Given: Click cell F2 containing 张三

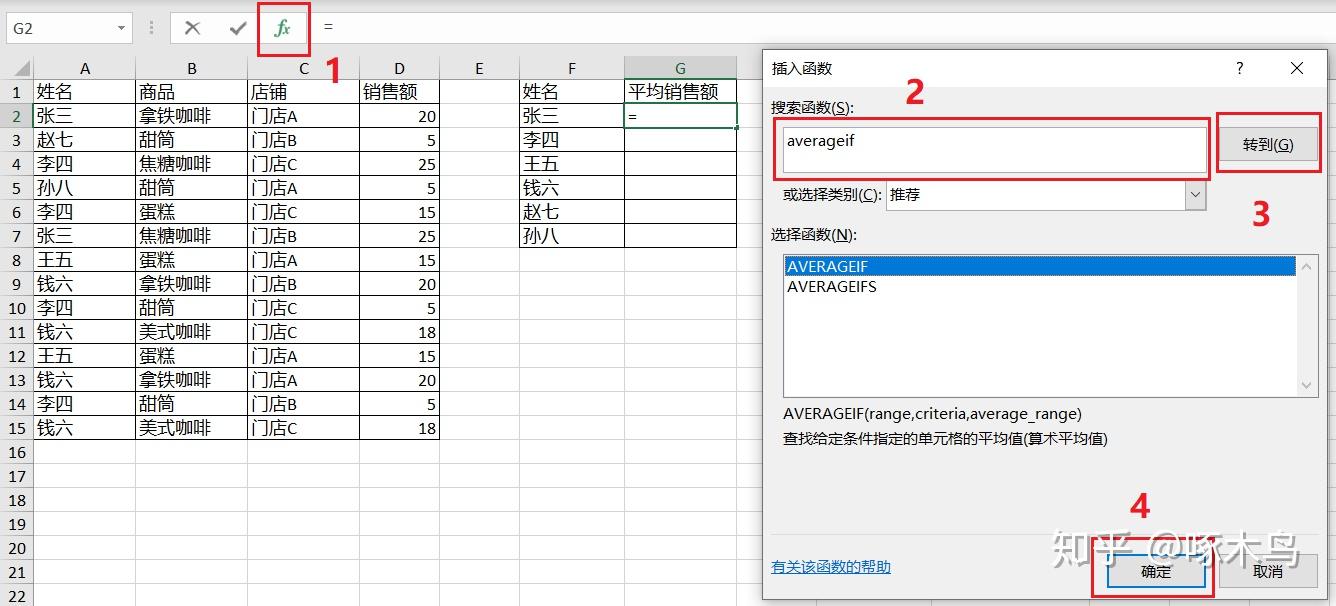Looking at the screenshot, I should (x=572, y=116).
